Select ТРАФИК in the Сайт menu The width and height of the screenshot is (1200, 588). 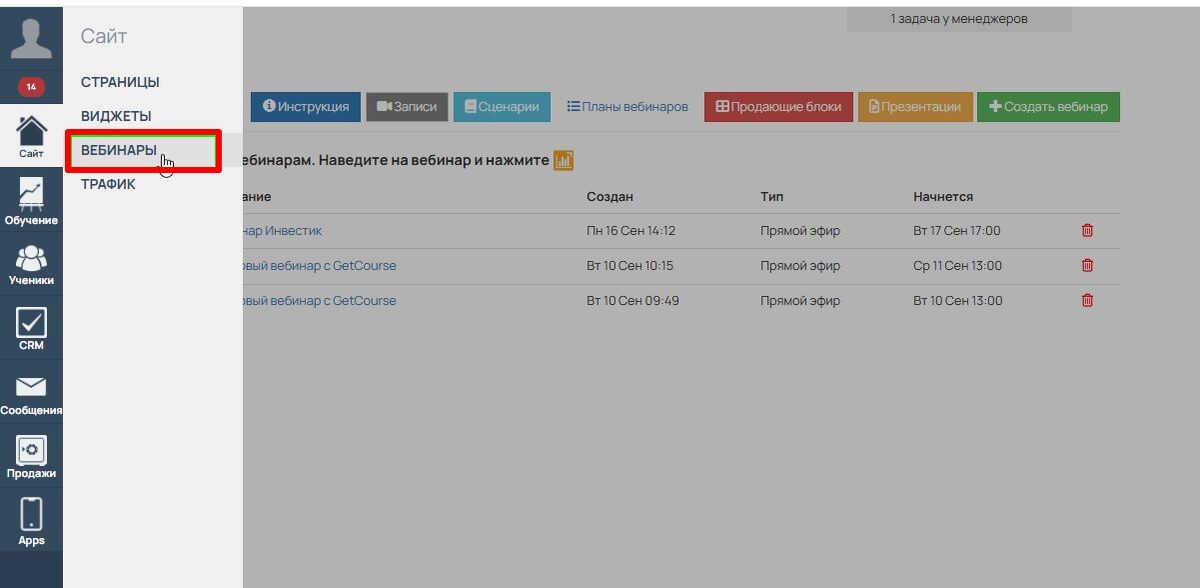(x=108, y=184)
